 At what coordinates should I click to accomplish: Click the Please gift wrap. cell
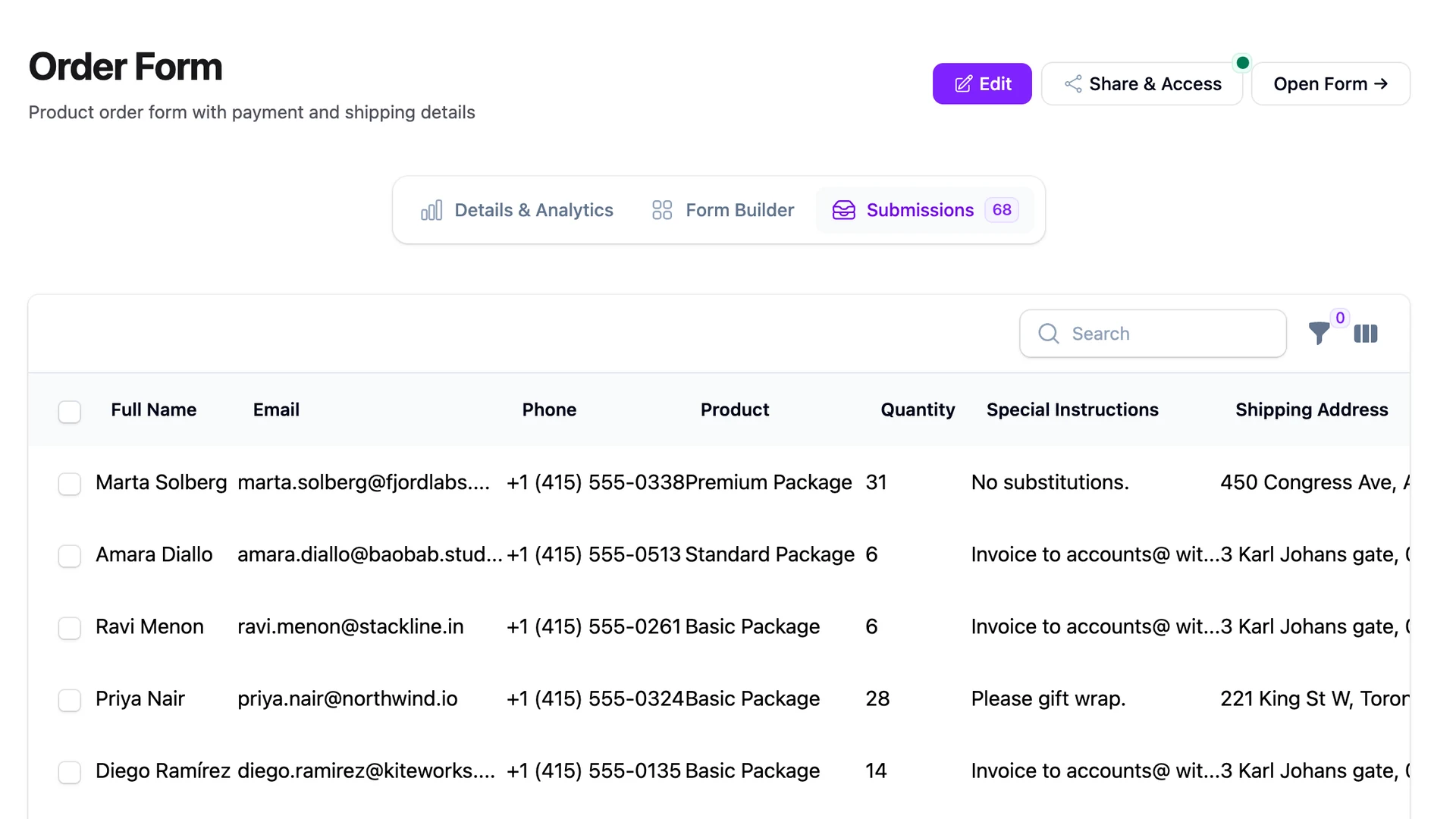(1048, 698)
